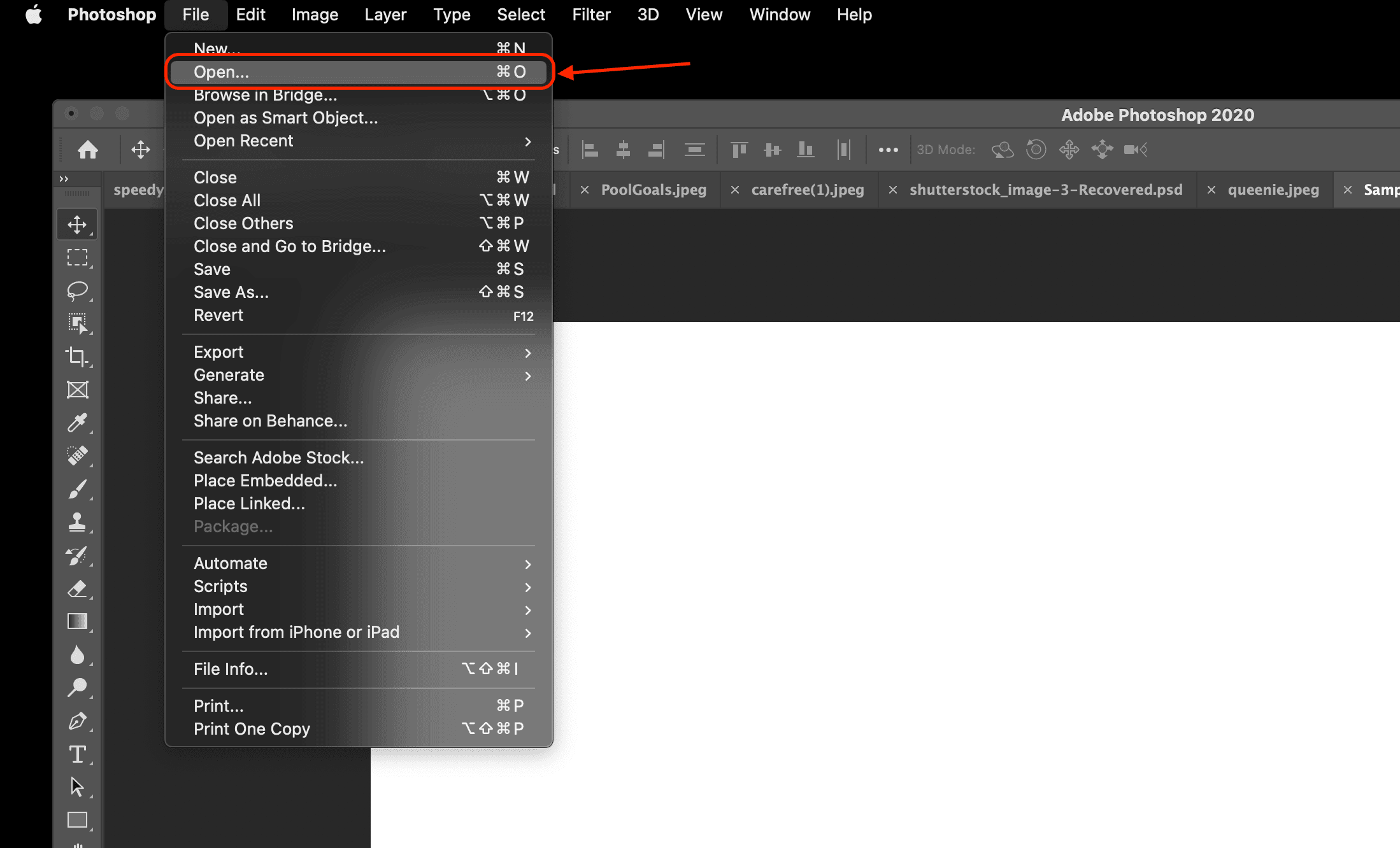Screen dimensions: 1400x848
Task: Choose Close All menu item
Action: coord(359,201)
